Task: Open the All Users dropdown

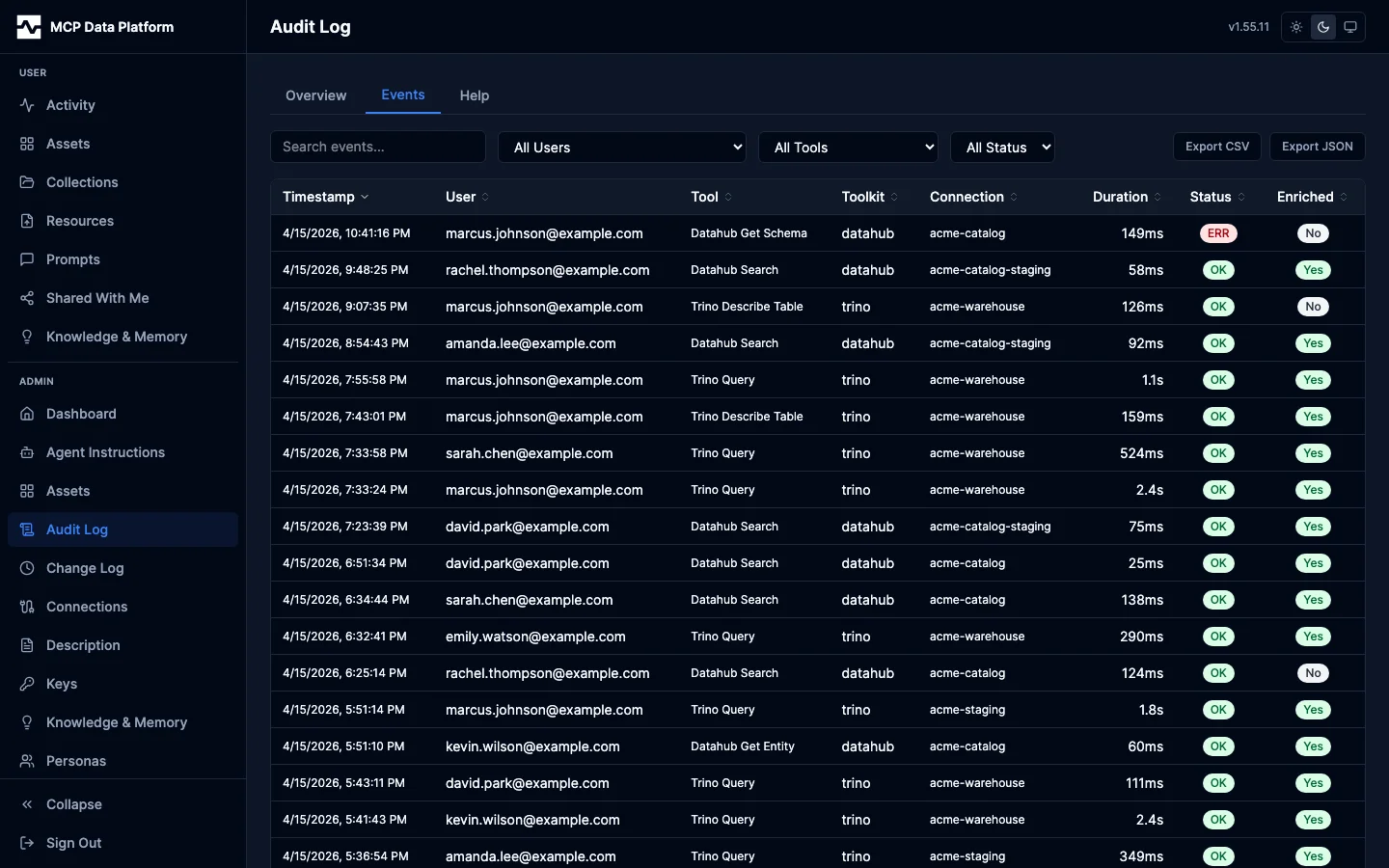Action: pyautogui.click(x=622, y=147)
